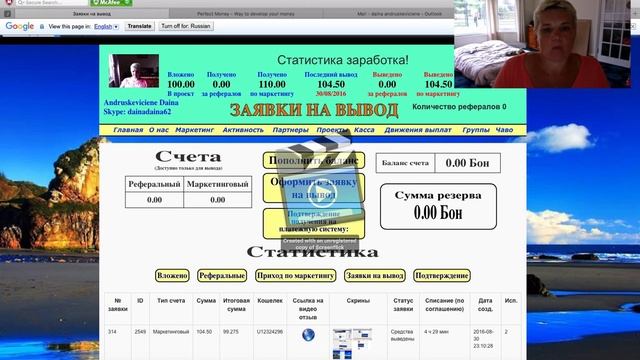This screenshot has width=640, height=360.
Task: Open the Чаво menu item
Action: (504, 130)
